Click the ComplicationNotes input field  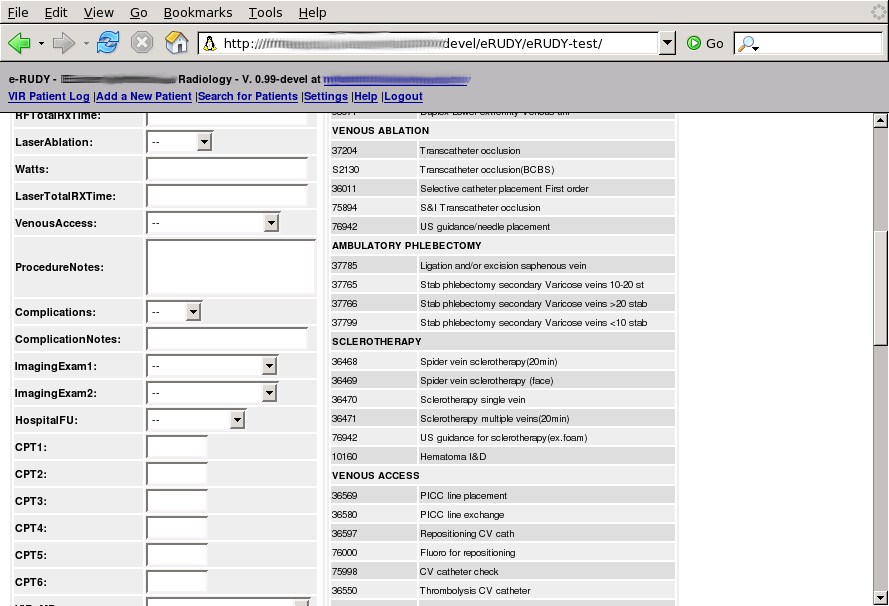[x=227, y=339]
